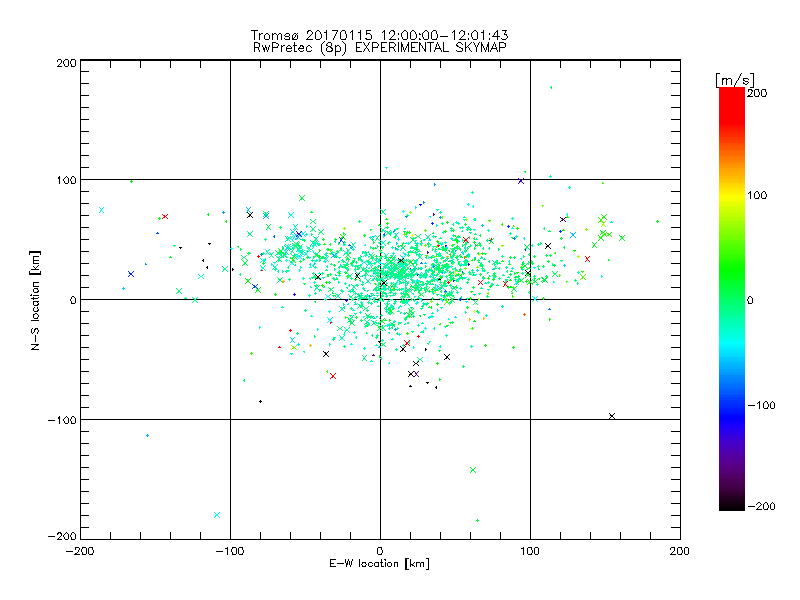The width and height of the screenshot is (800, 600).
Task: Click the "E-W location [km]" axis label
Action: pyautogui.click(x=380, y=563)
